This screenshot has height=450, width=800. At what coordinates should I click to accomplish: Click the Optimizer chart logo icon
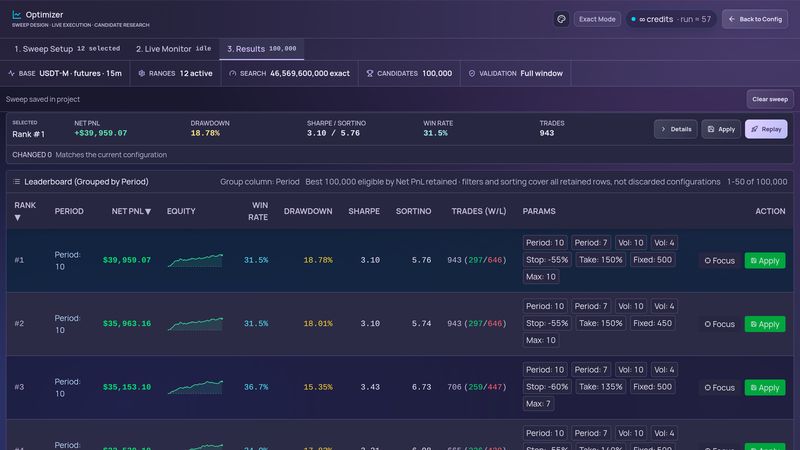(x=16, y=15)
